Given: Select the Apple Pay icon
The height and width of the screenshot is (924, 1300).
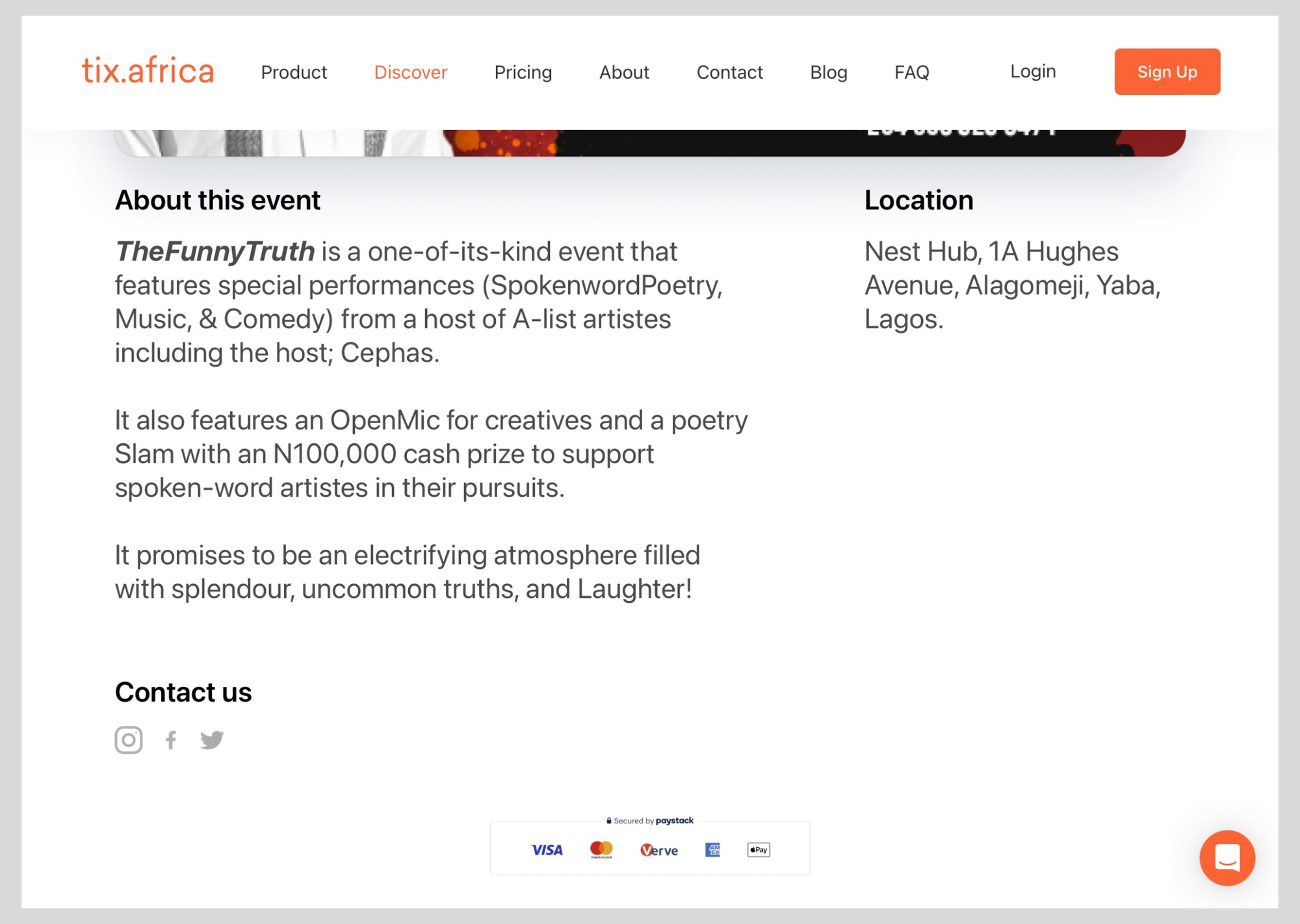Looking at the screenshot, I should [758, 849].
